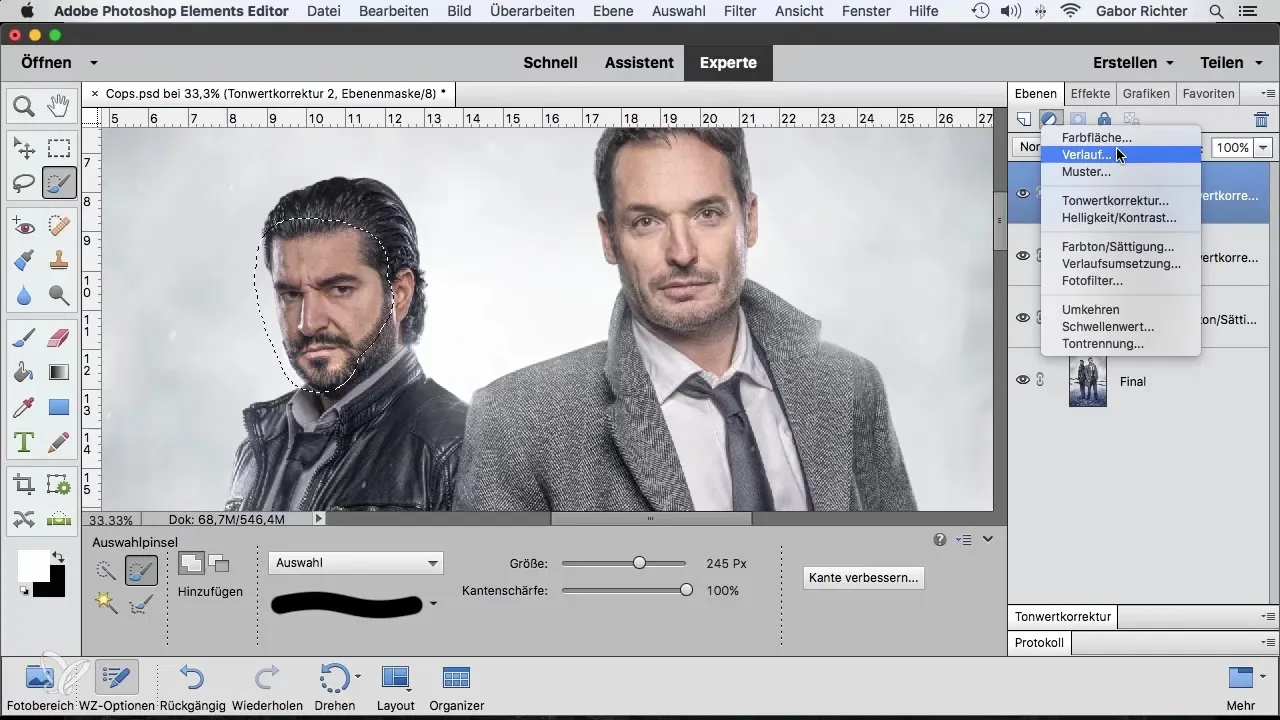Select the Red Eye Removal tool
This screenshot has width=1280, height=720.
tap(24, 227)
